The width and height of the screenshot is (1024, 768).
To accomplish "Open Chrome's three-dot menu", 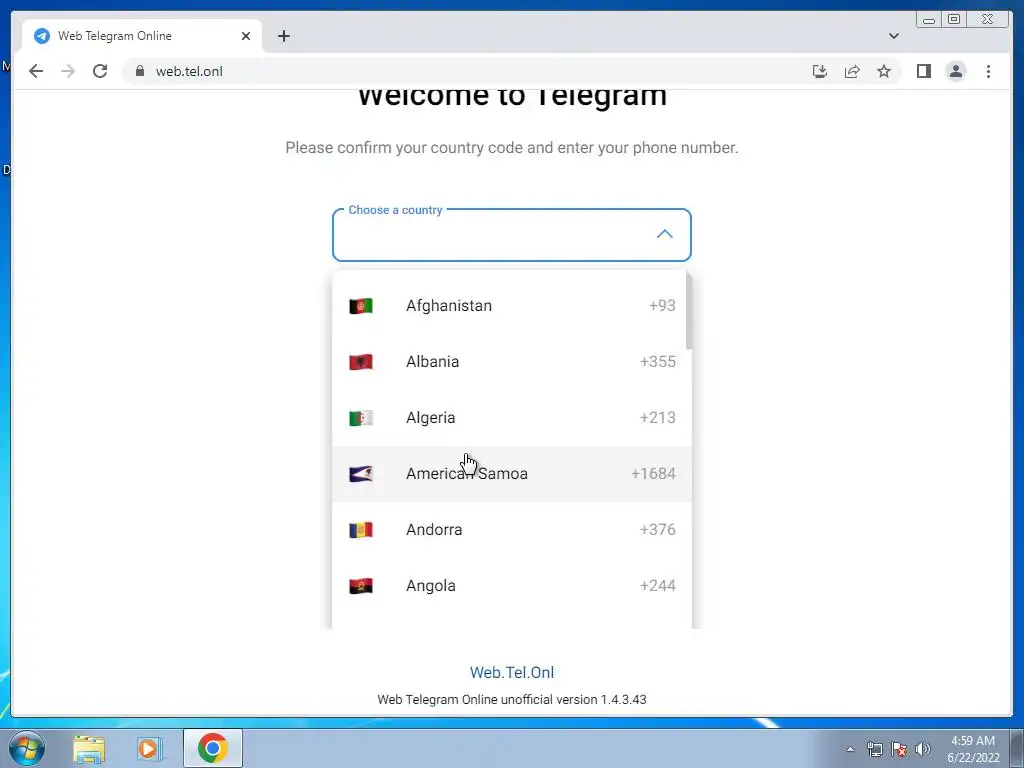I will 988,71.
